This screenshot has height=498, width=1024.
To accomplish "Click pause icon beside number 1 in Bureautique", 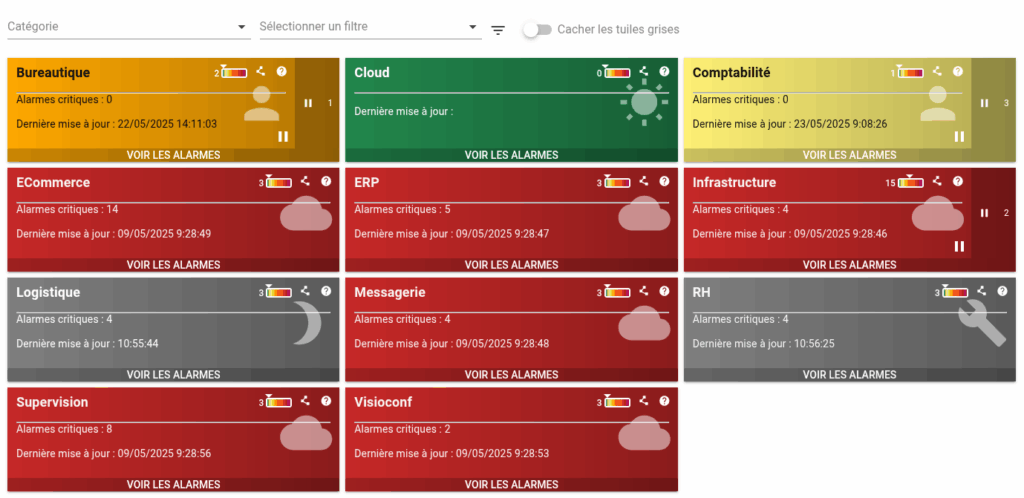I will point(308,103).
